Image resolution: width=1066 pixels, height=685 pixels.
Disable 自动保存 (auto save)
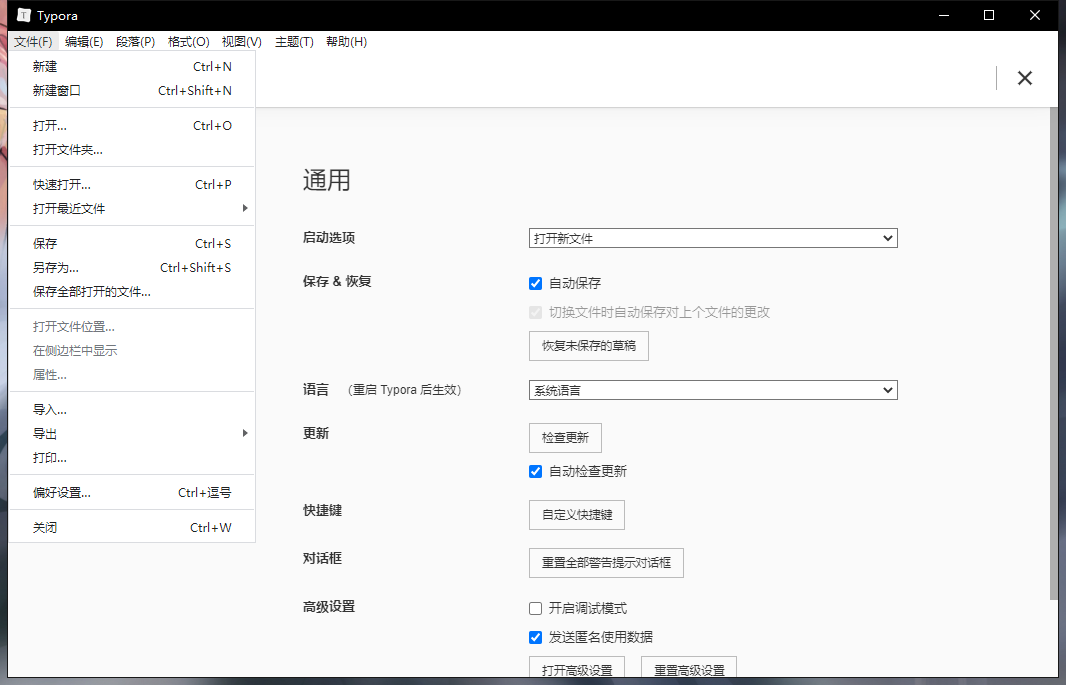(x=535, y=283)
